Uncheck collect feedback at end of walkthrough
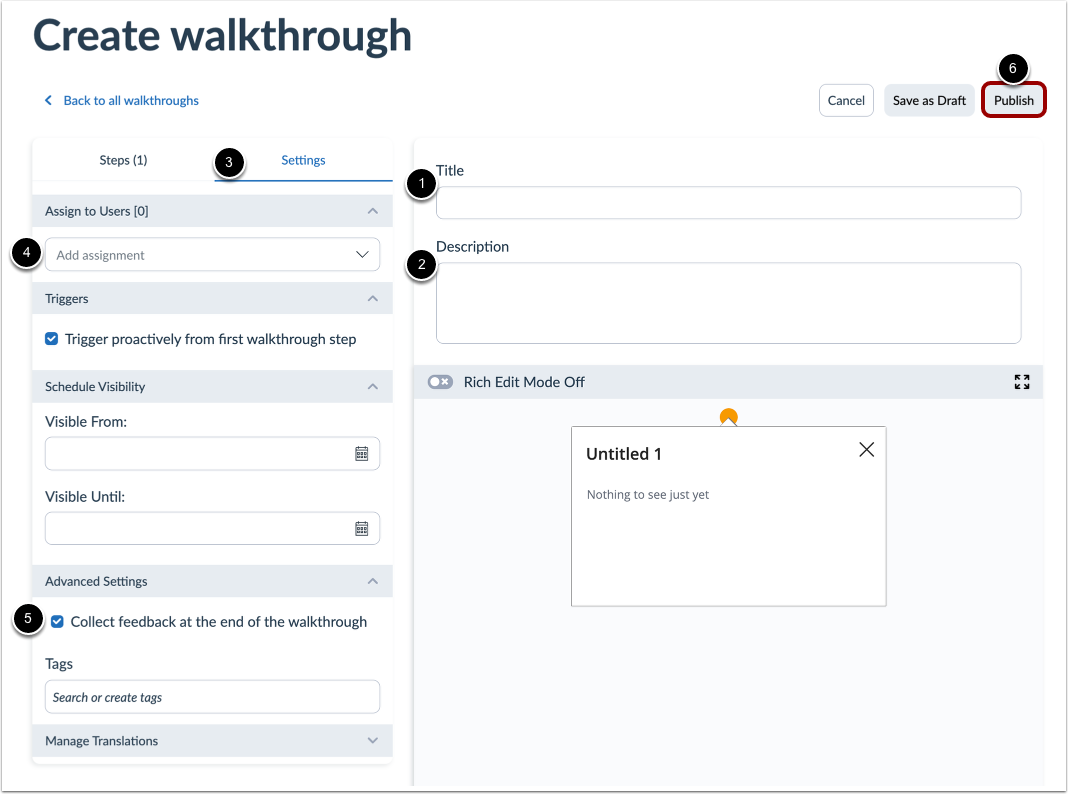Image resolution: width=1068 pixels, height=794 pixels. [x=57, y=621]
